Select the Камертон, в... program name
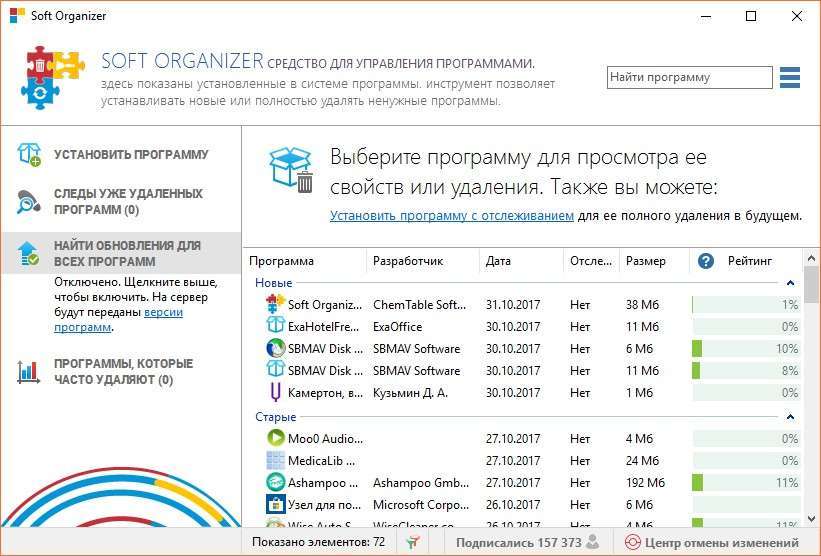 click(325, 393)
